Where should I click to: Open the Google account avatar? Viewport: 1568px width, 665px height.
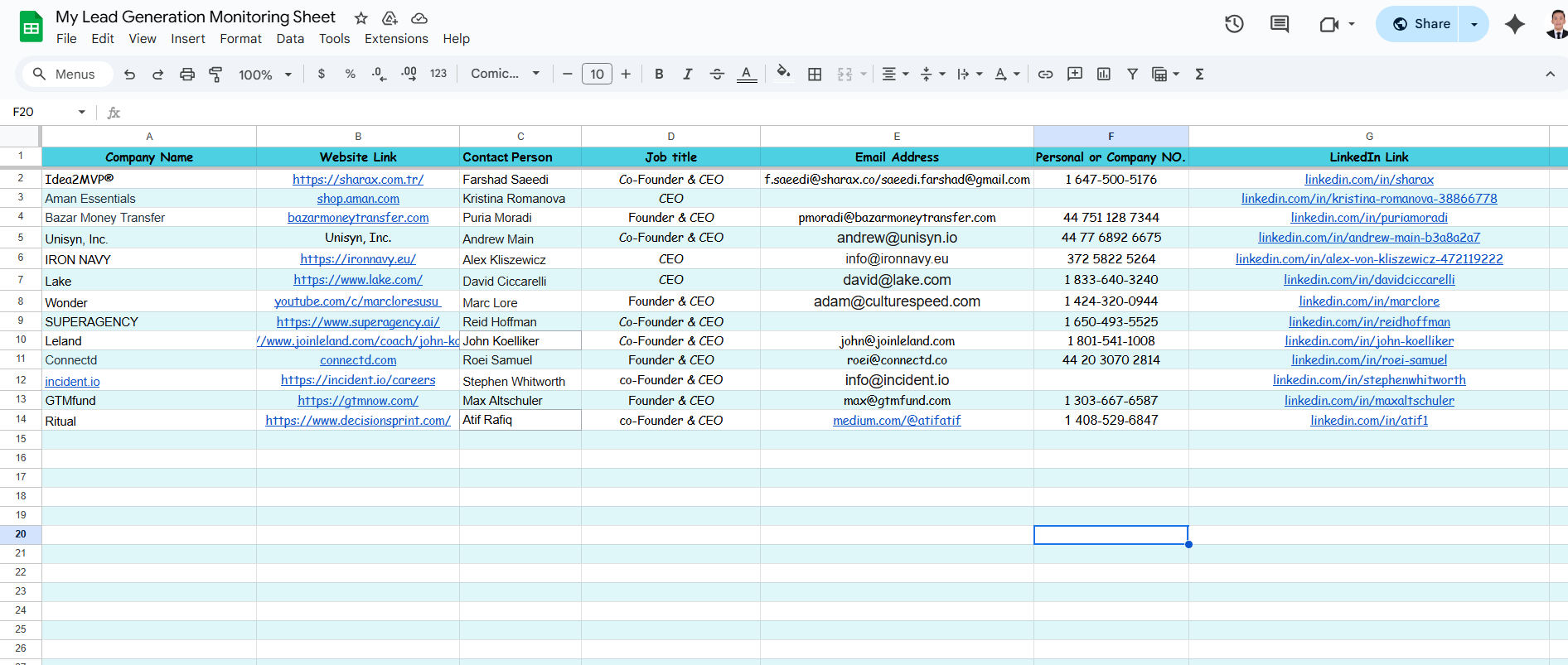1556,24
